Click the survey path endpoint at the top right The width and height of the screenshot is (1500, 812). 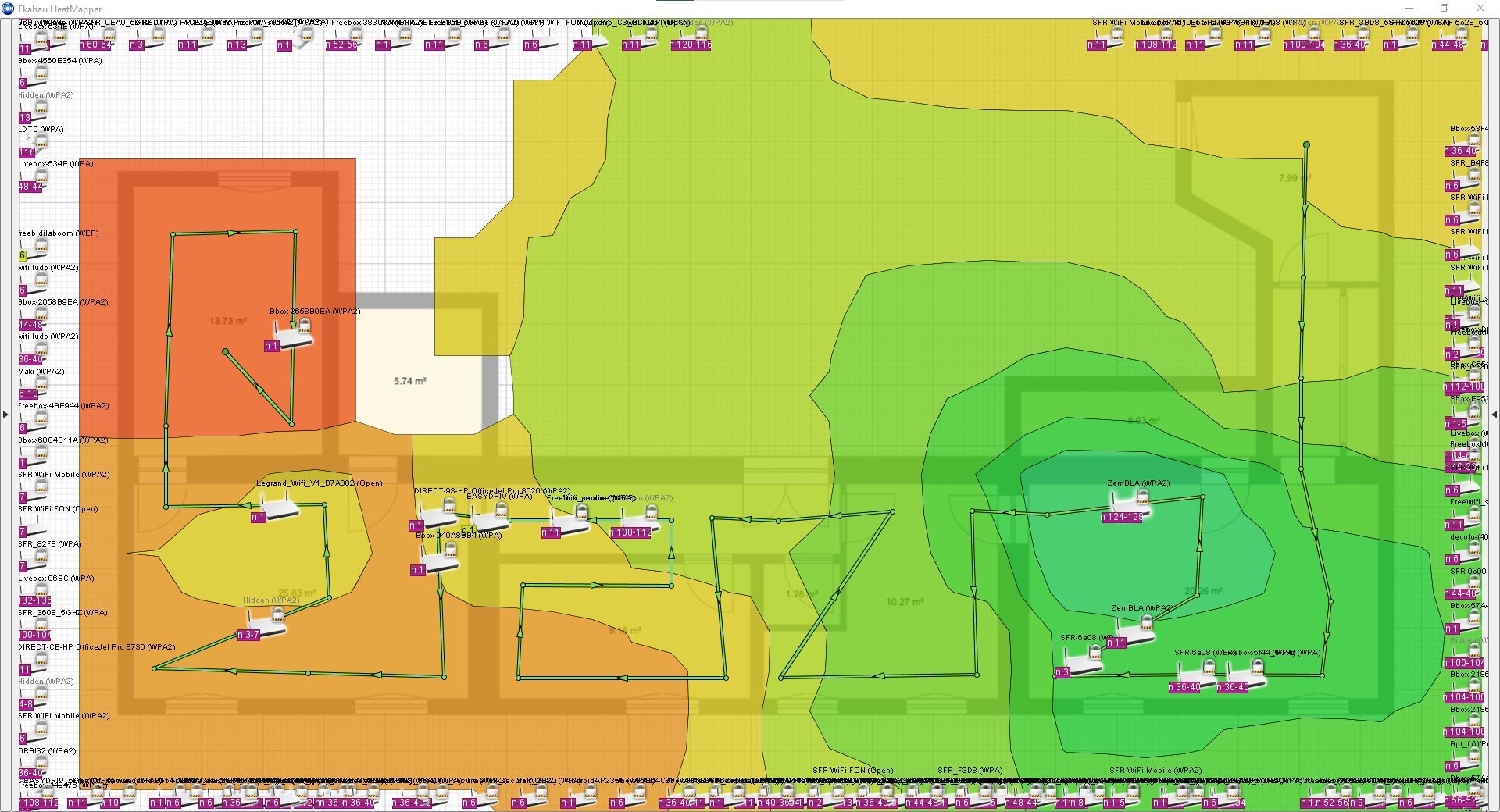click(1306, 145)
